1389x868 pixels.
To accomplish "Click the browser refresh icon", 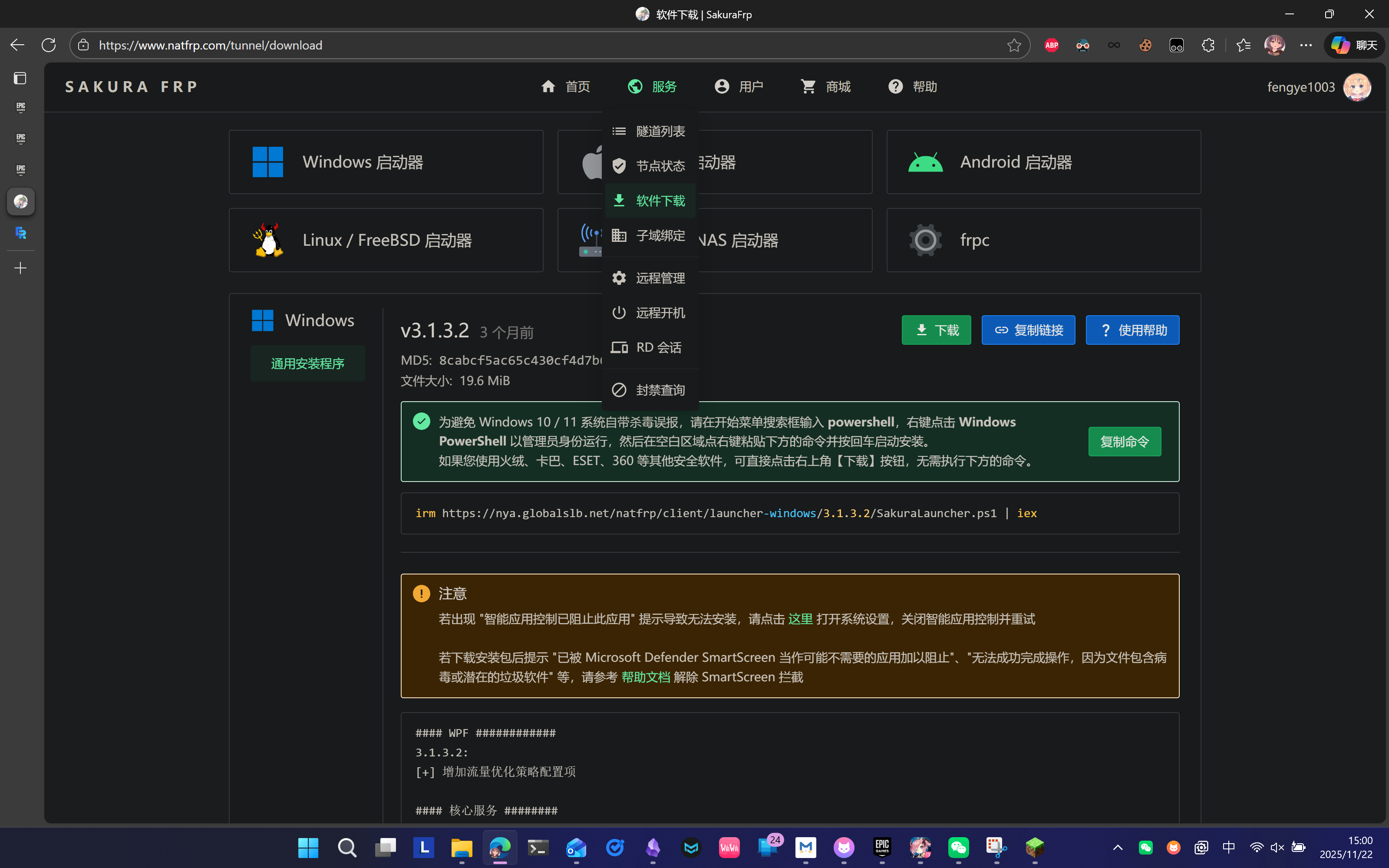I will (x=49, y=45).
